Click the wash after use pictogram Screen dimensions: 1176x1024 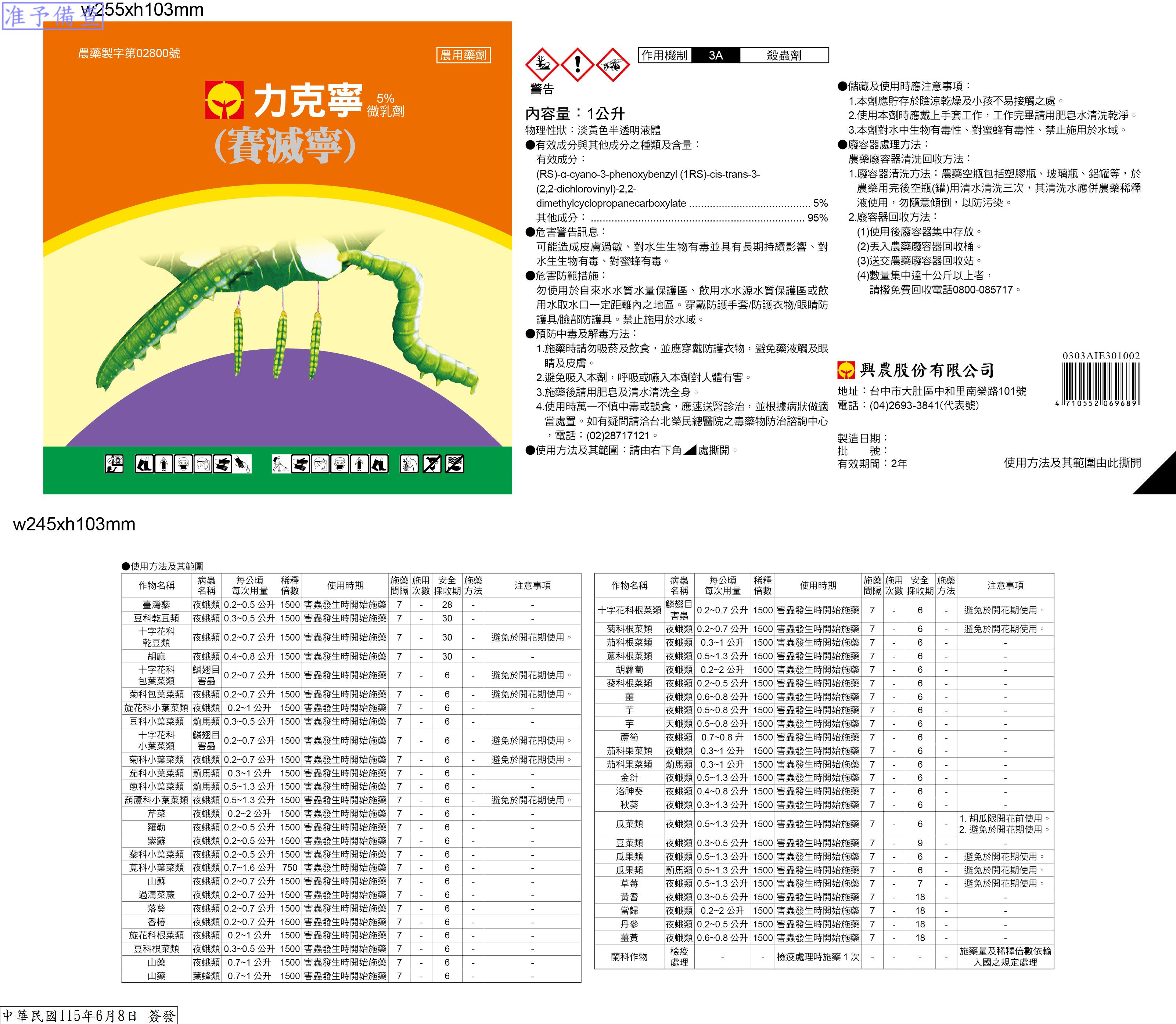(409, 464)
